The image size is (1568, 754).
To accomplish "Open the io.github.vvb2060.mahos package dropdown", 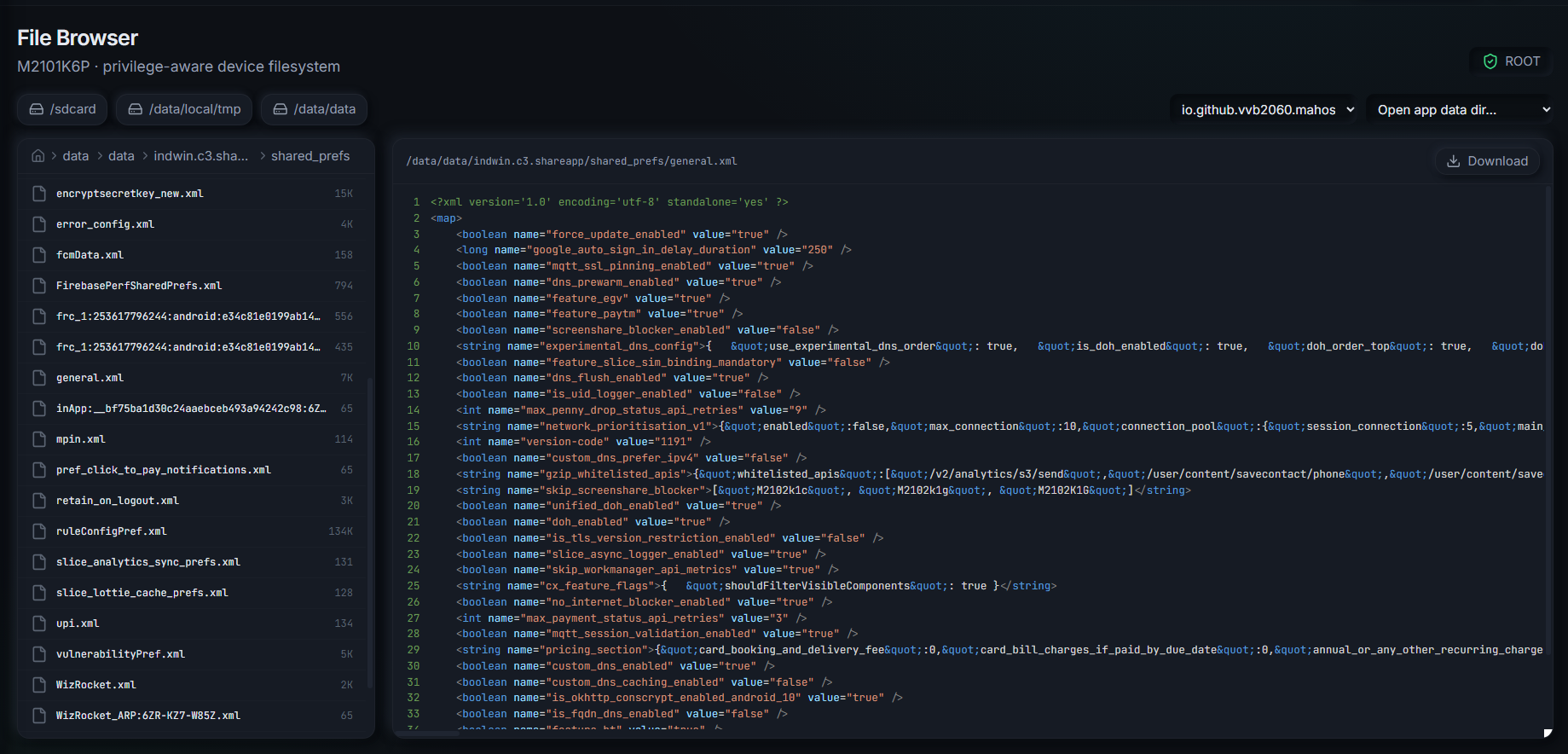I will pyautogui.click(x=1265, y=110).
